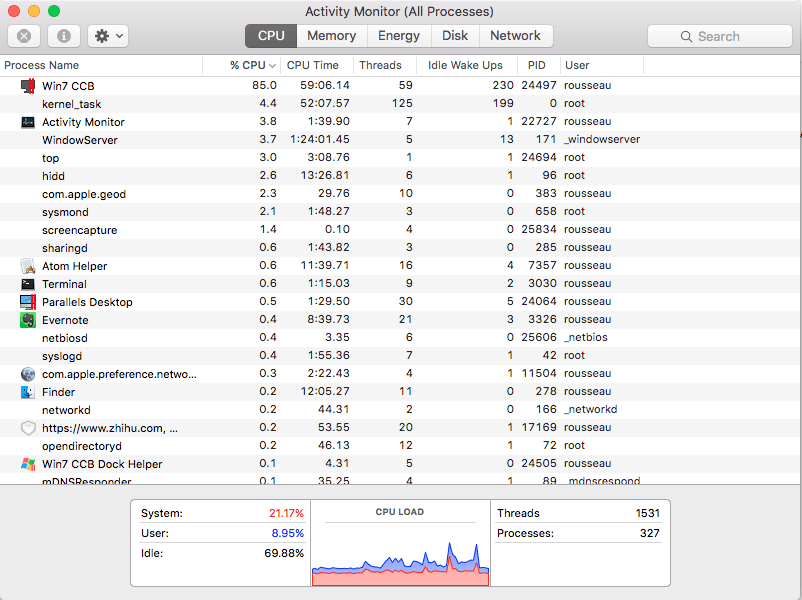
Task: Click the 85.0 CPU percentage value
Action: click(x=264, y=85)
